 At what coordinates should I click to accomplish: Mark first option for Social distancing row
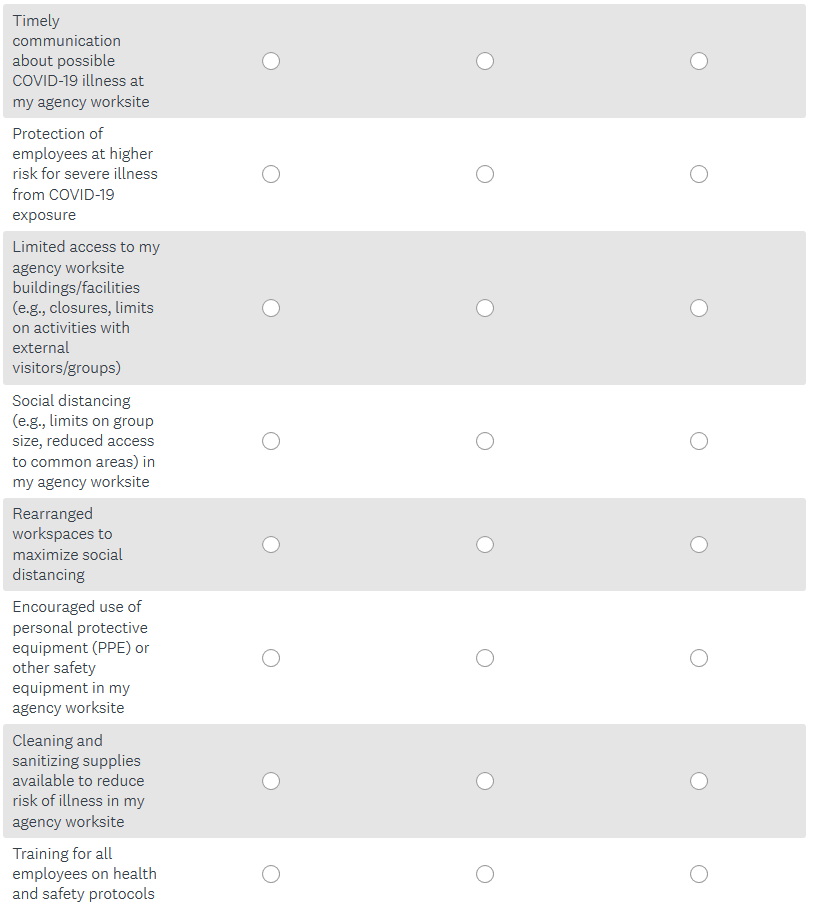[x=271, y=441]
